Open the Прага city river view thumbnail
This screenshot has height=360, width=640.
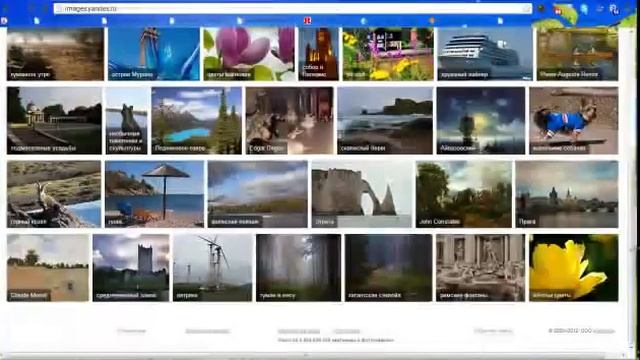pyautogui.click(x=567, y=194)
